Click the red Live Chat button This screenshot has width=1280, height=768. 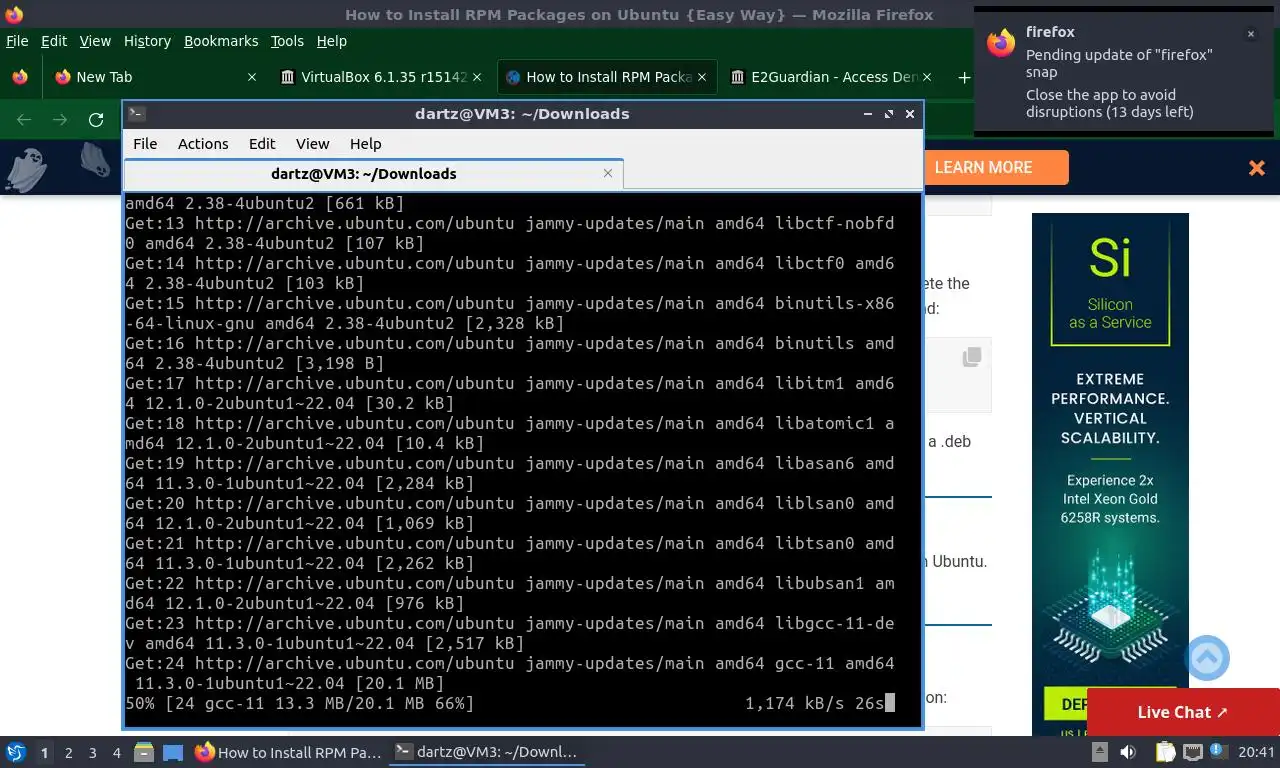click(x=1183, y=712)
